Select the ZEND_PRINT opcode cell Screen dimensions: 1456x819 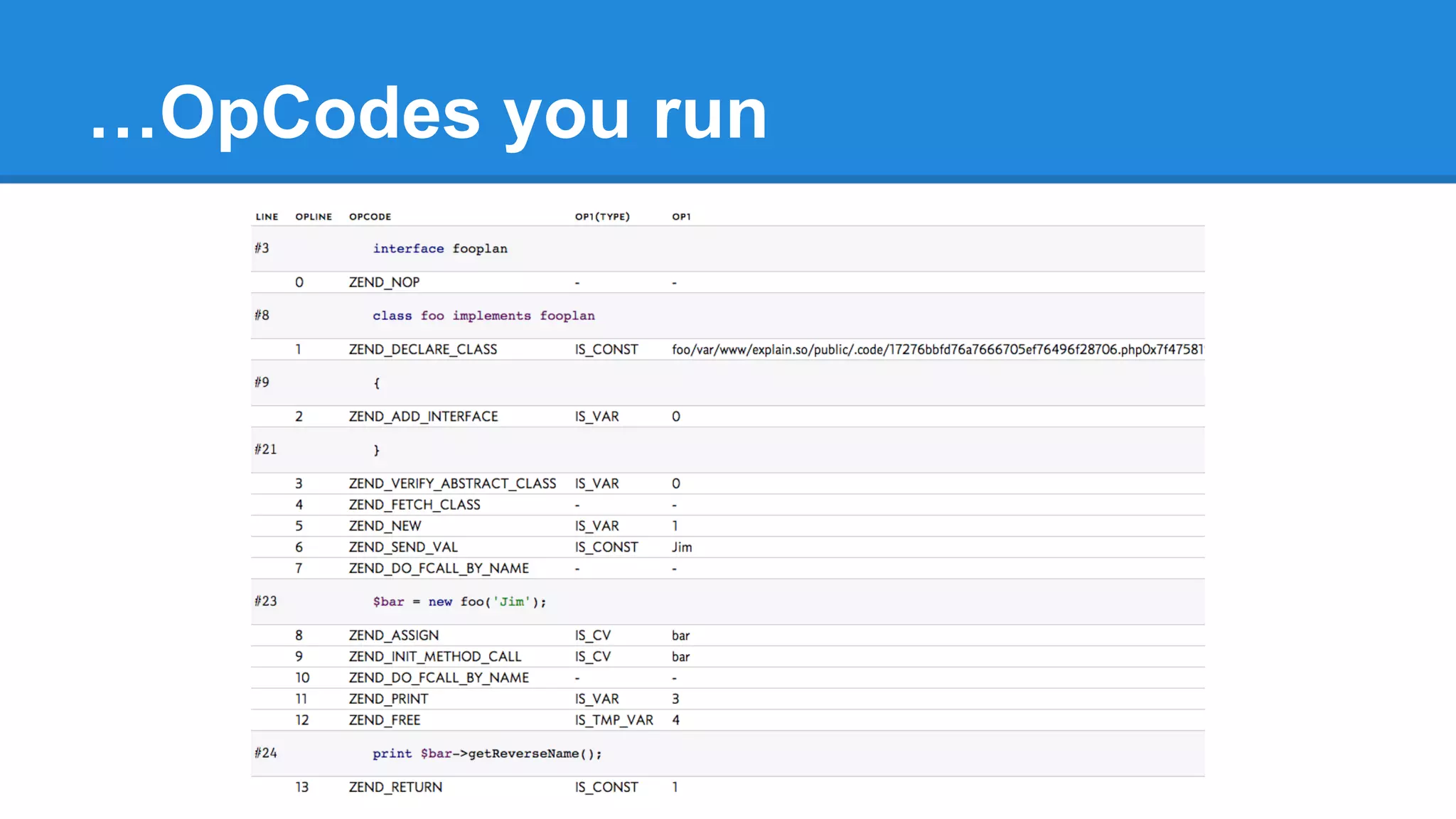(388, 700)
